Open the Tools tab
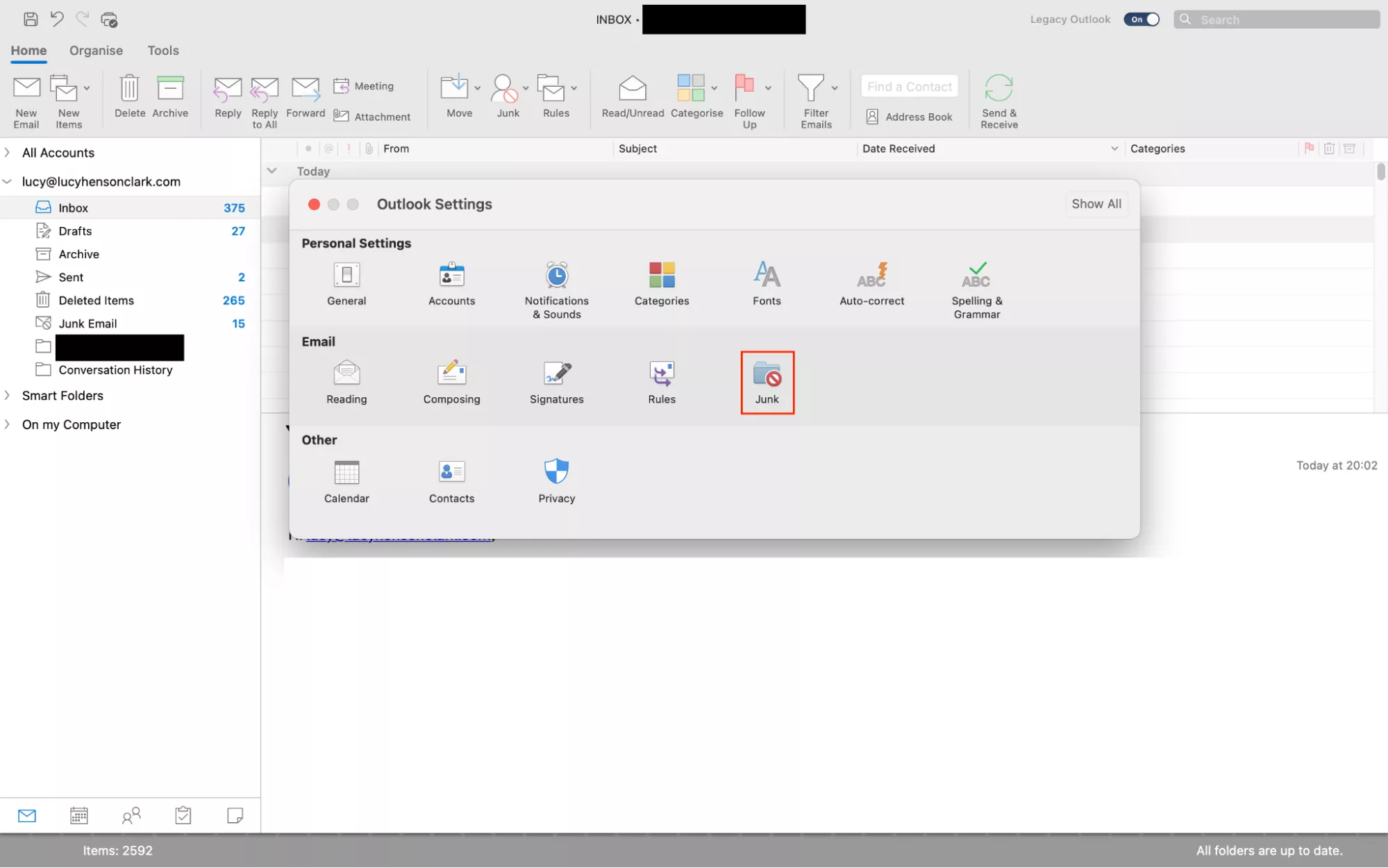 [x=162, y=51]
